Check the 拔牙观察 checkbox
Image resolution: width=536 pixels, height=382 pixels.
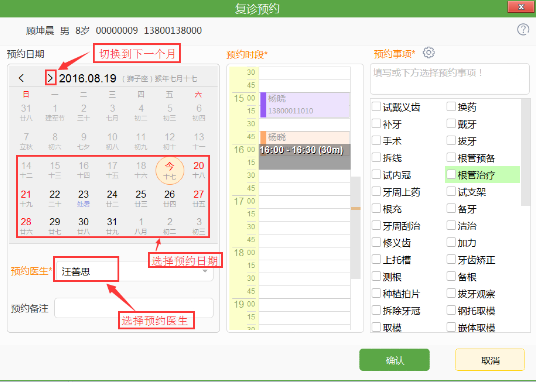(451, 293)
